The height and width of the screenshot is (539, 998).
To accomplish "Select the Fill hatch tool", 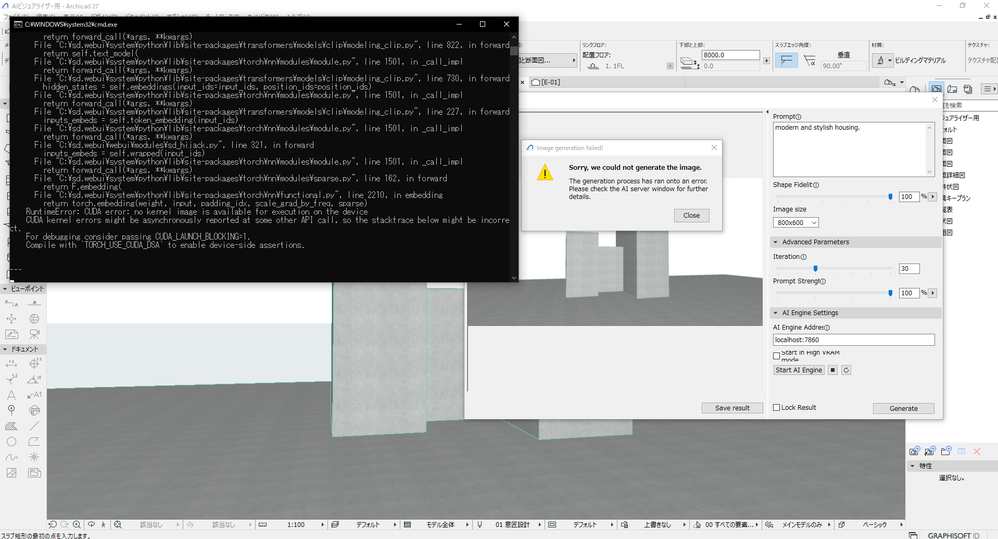I will 11,426.
